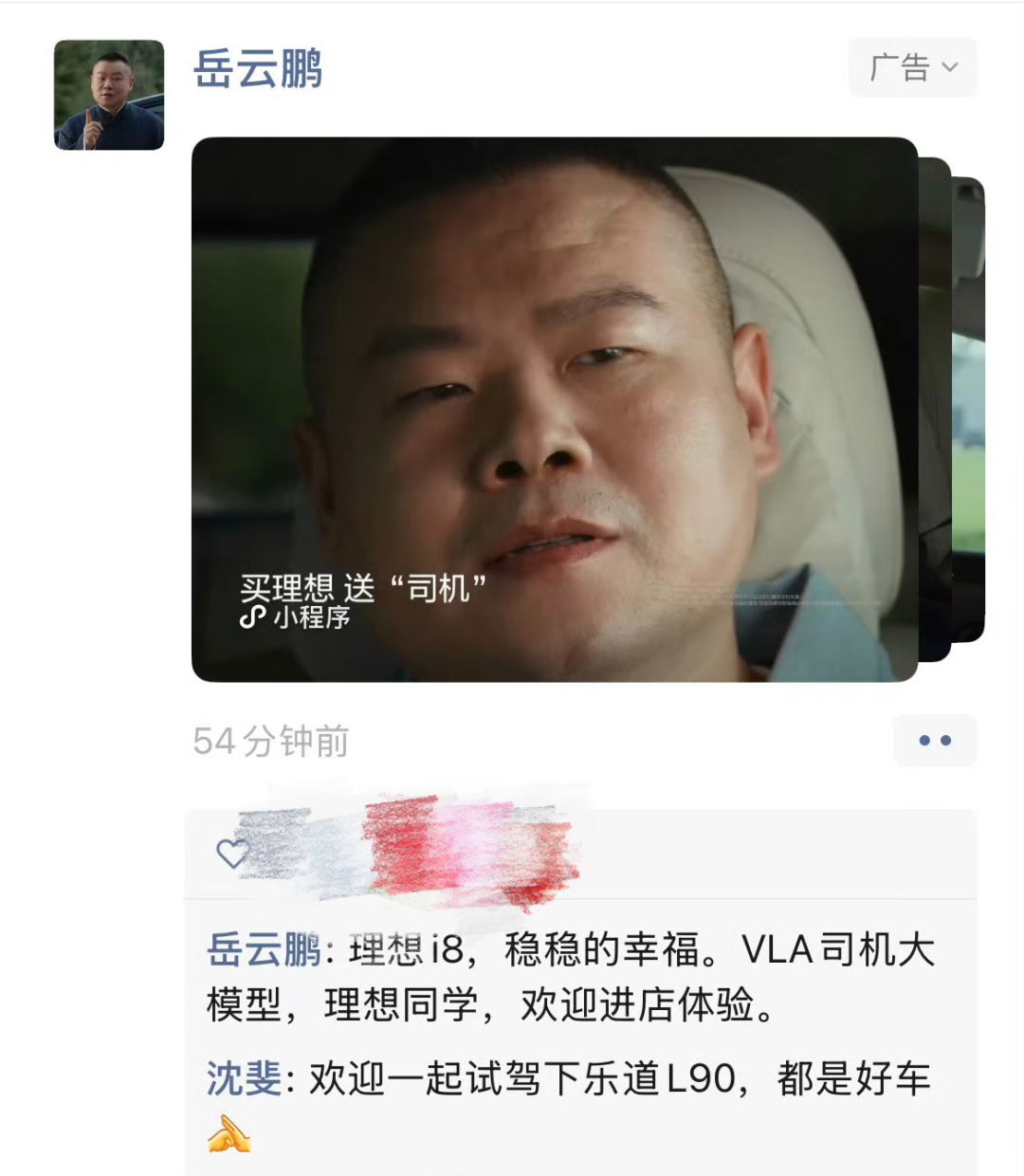Open the main ad video card
The image size is (1024, 1176).
point(555,410)
